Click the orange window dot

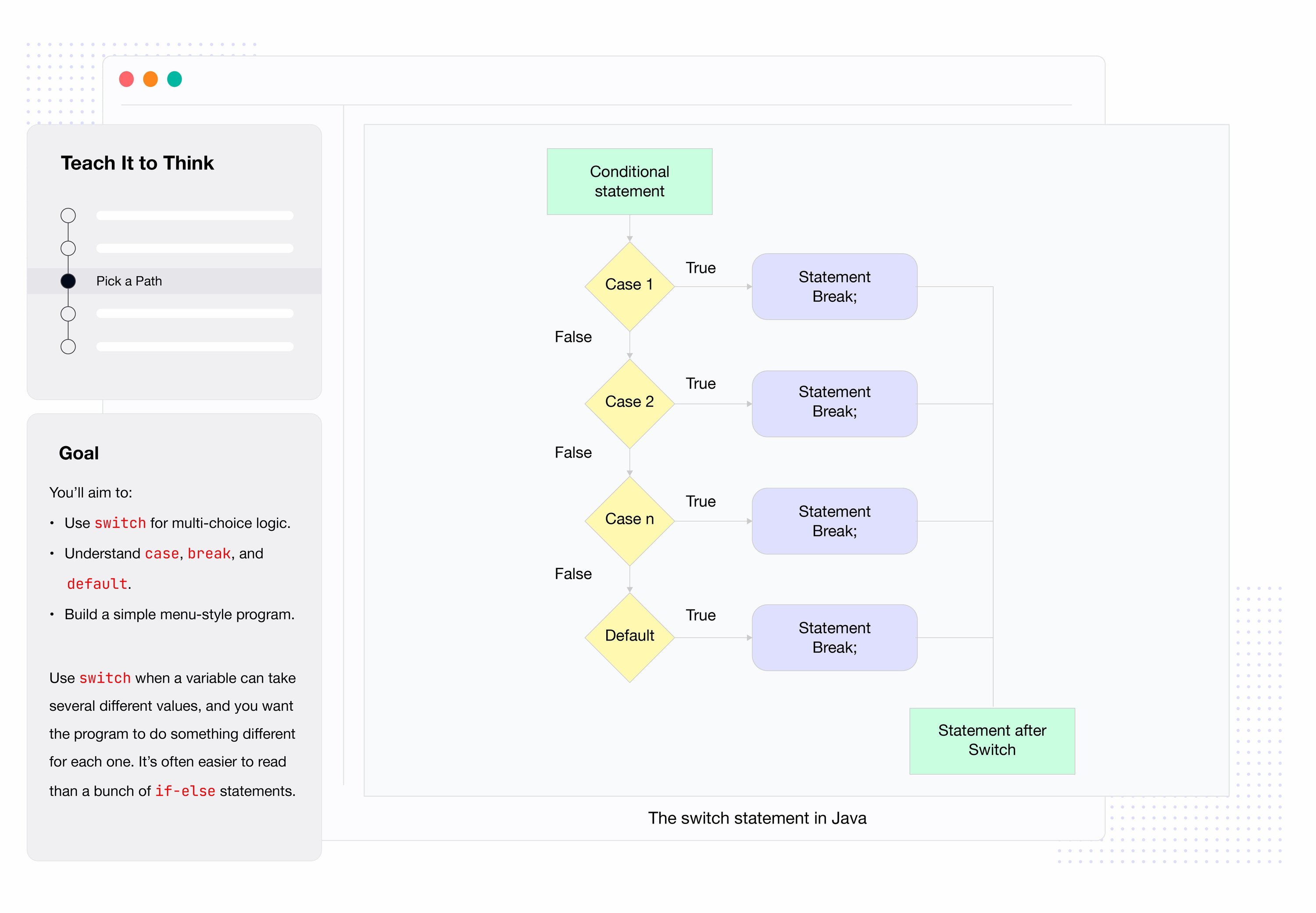(x=150, y=79)
